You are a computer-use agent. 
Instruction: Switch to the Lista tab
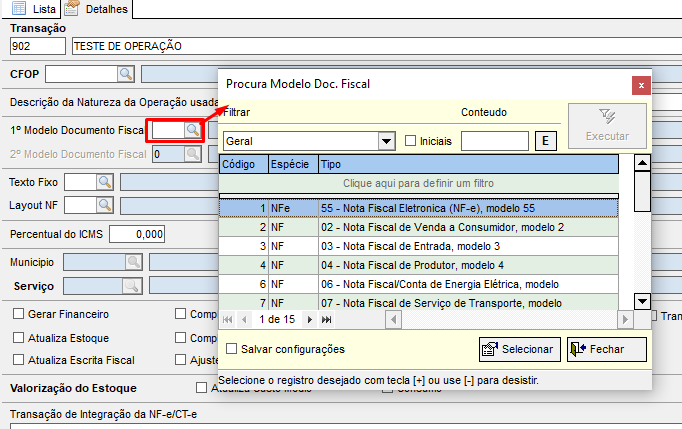(x=33, y=8)
